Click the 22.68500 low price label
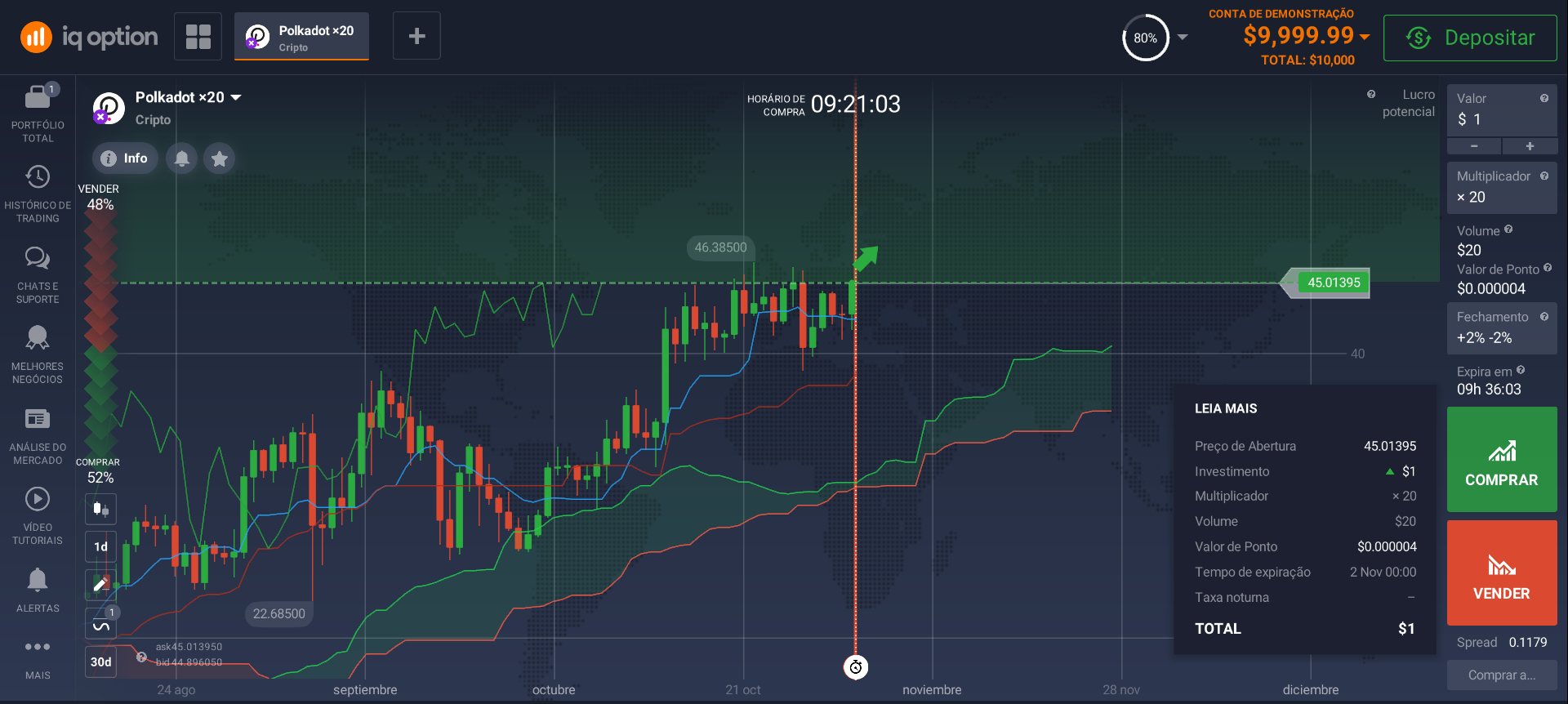The width and height of the screenshot is (1568, 704). tap(278, 613)
